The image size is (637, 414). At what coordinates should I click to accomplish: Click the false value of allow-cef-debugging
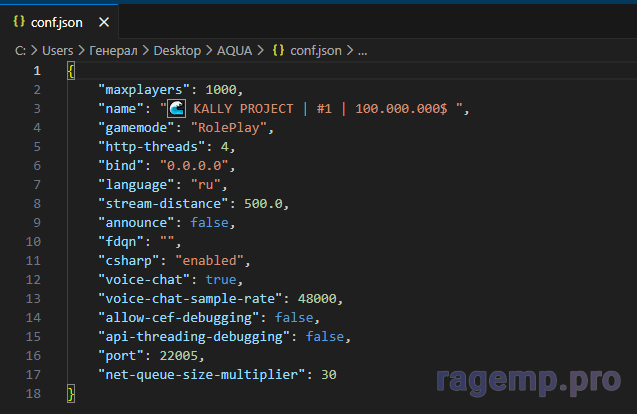(x=296, y=318)
